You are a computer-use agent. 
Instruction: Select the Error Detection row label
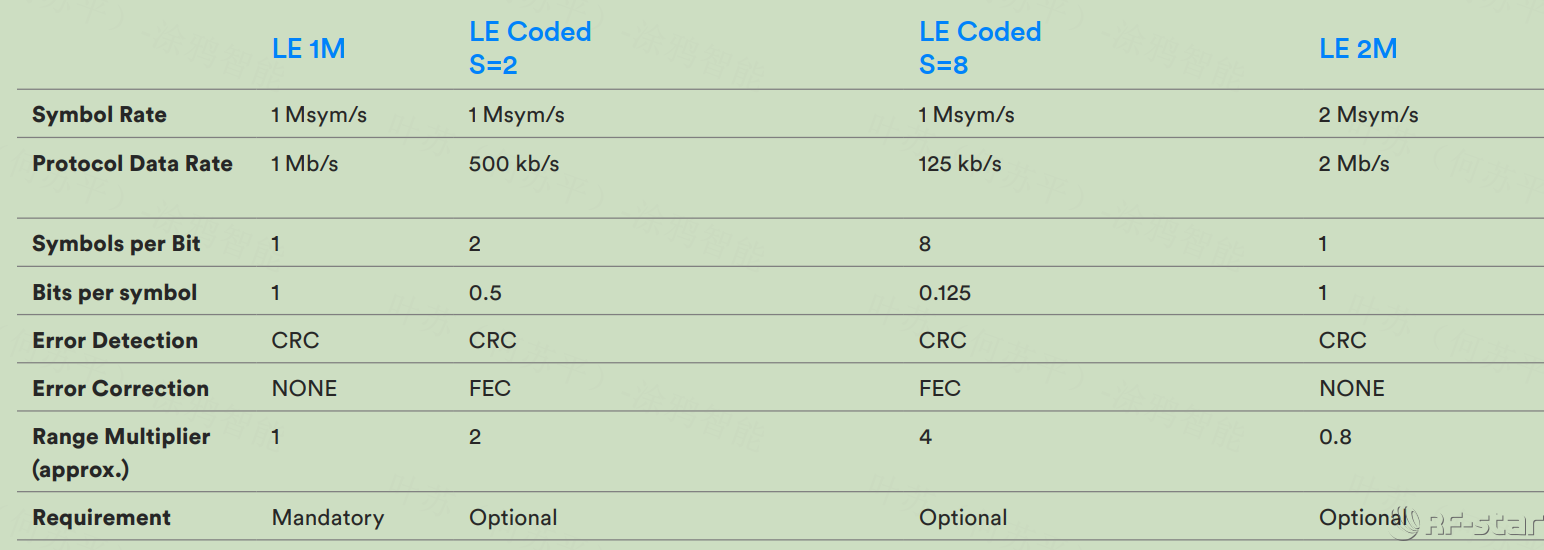pyautogui.click(x=115, y=341)
